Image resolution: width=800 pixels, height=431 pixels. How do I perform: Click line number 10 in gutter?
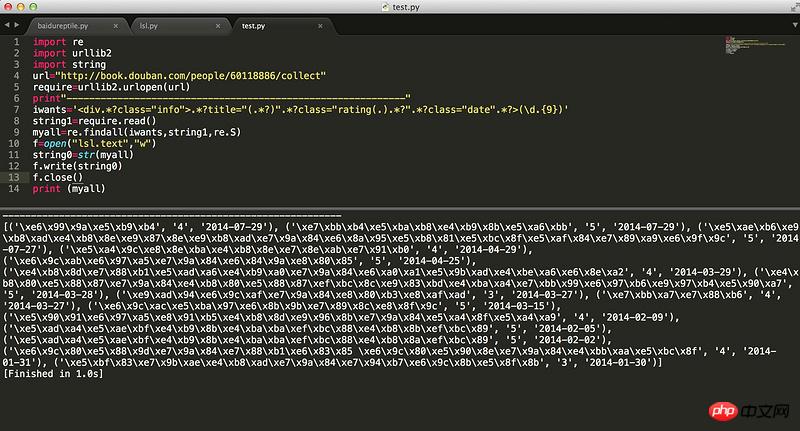pos(14,143)
